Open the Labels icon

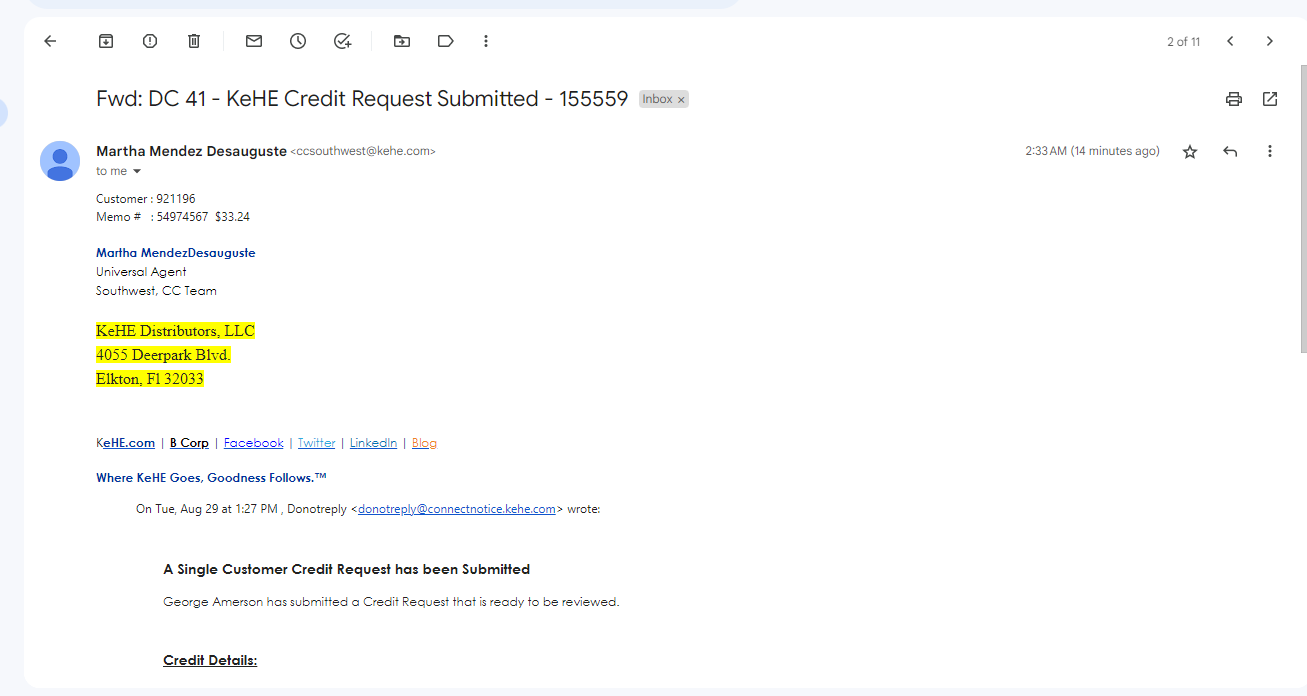point(446,41)
